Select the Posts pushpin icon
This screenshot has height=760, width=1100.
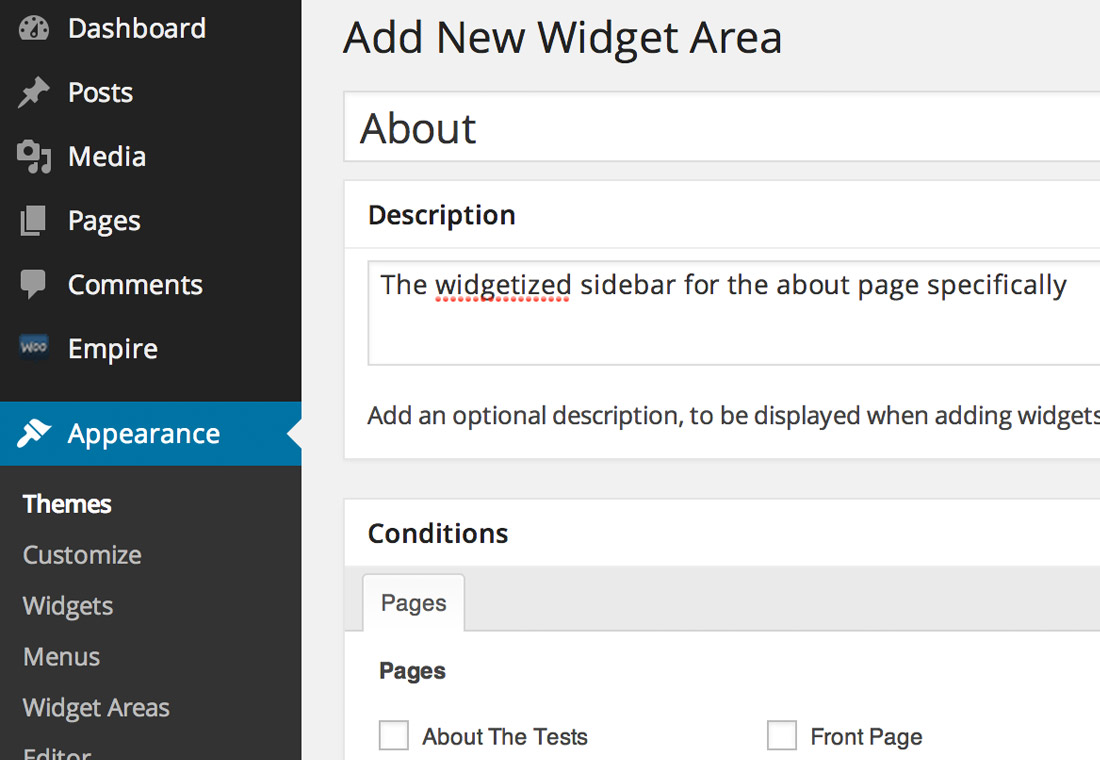[x=31, y=92]
